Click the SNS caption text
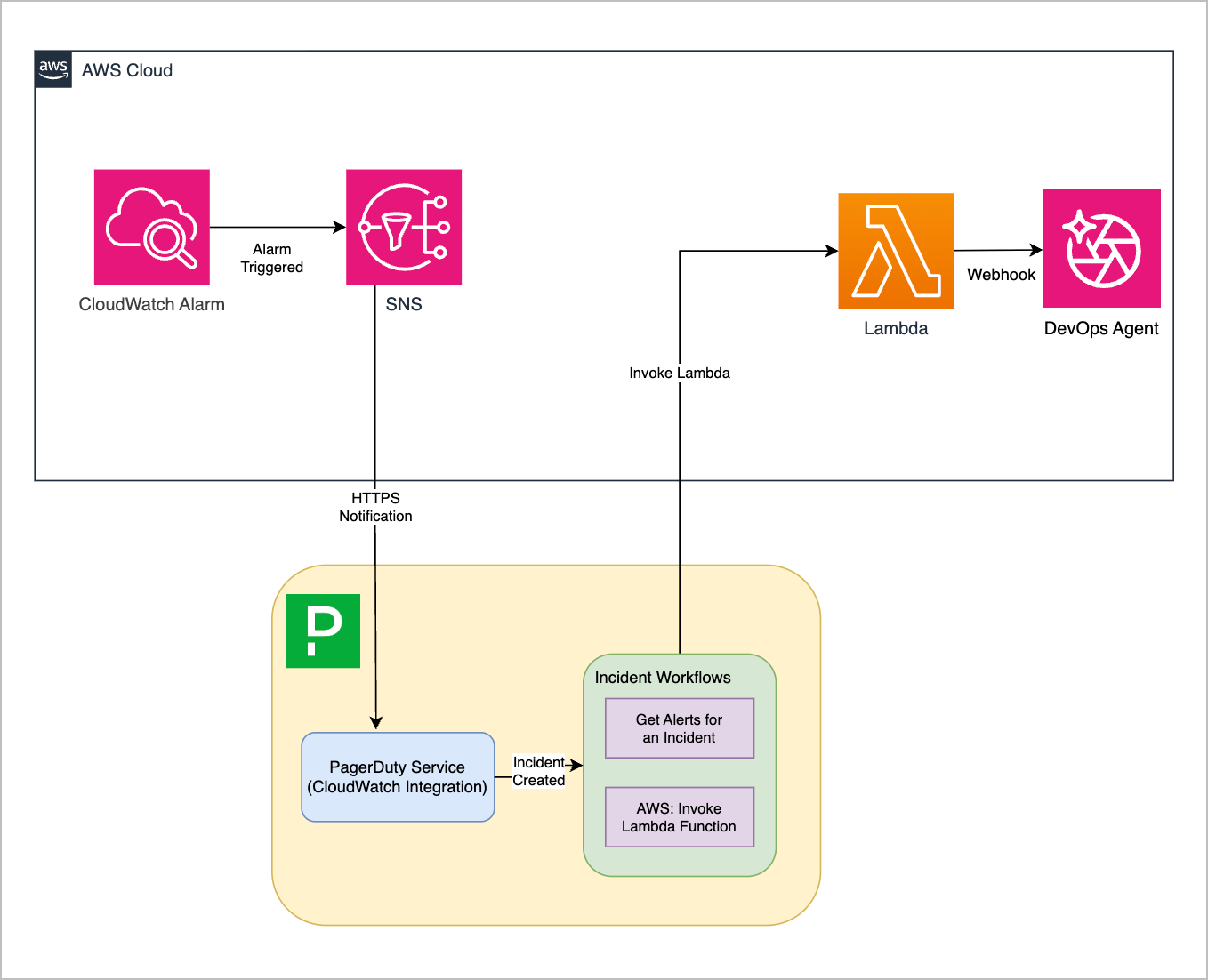This screenshot has width=1208, height=980. (404, 304)
